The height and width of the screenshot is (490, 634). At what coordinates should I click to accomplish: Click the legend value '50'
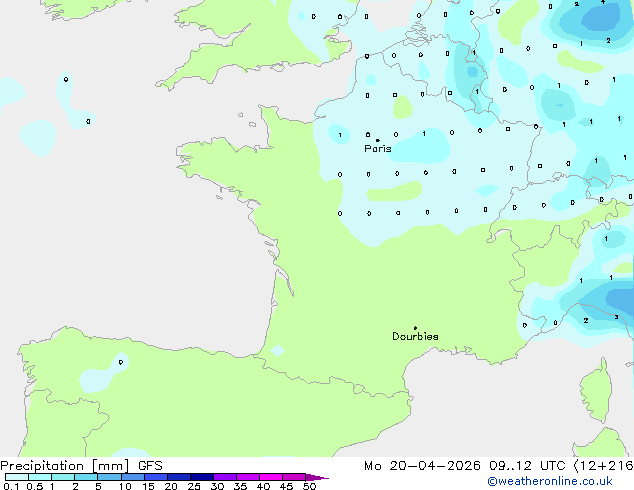click(309, 486)
